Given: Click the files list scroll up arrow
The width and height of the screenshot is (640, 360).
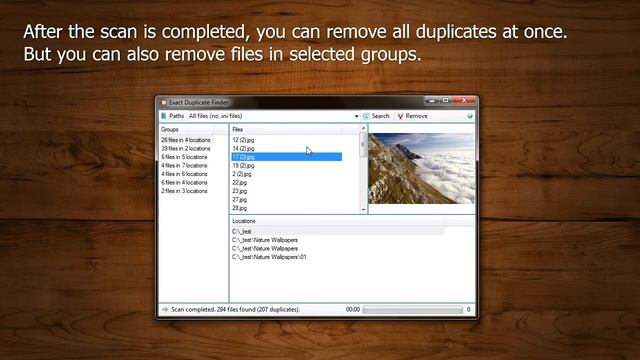Looking at the screenshot, I should tap(363, 129).
